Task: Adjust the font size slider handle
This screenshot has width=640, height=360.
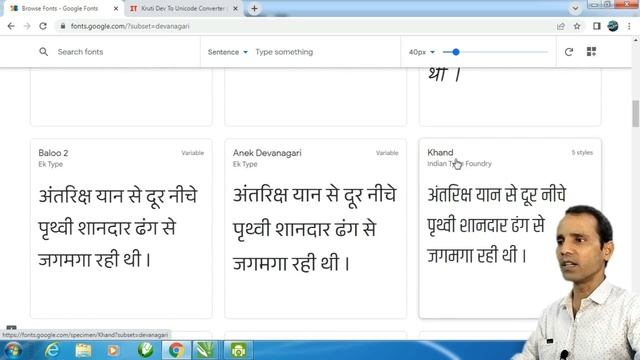Action: (x=456, y=52)
